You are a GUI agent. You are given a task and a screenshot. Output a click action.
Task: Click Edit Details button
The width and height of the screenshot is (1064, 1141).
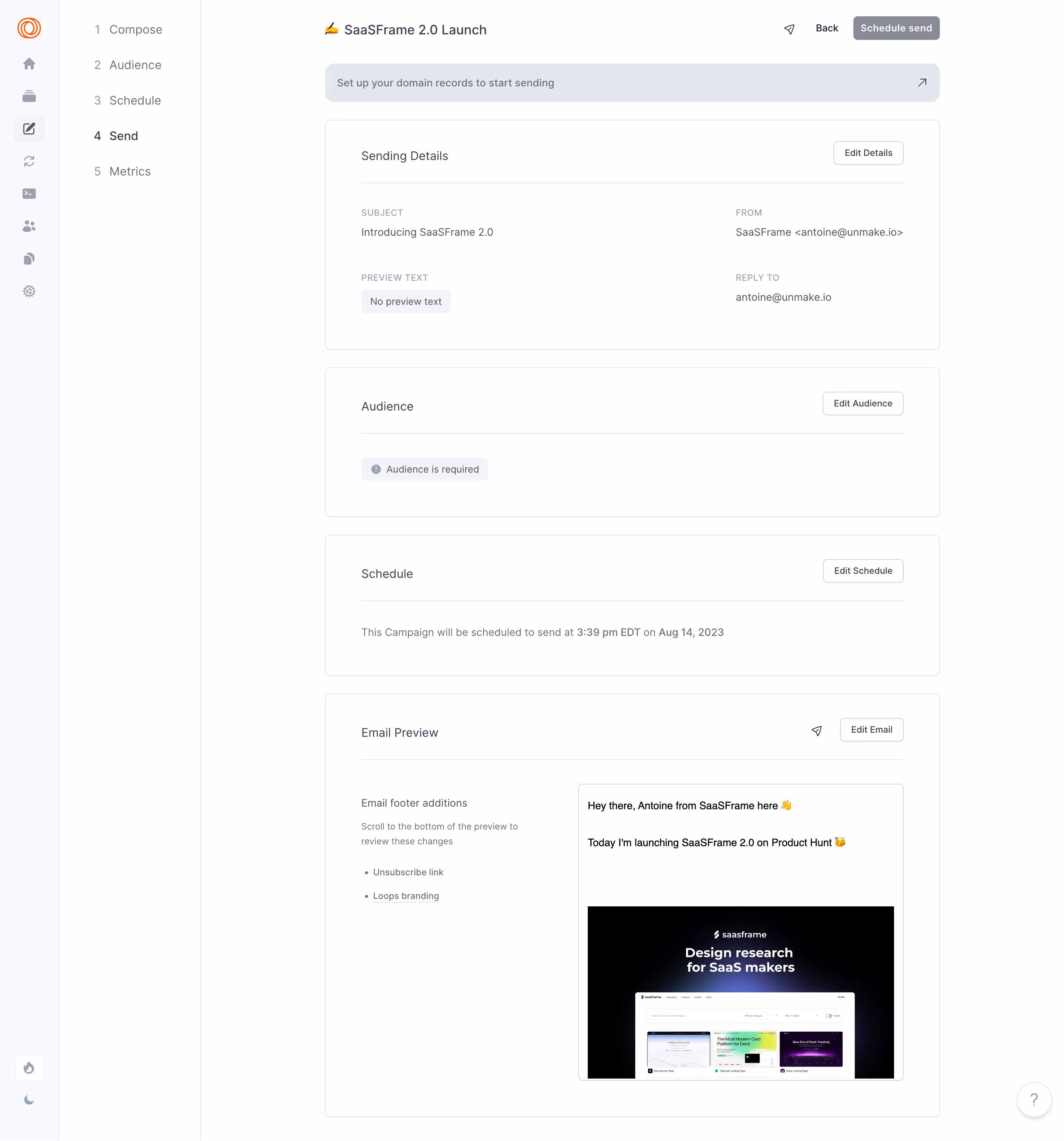point(868,153)
